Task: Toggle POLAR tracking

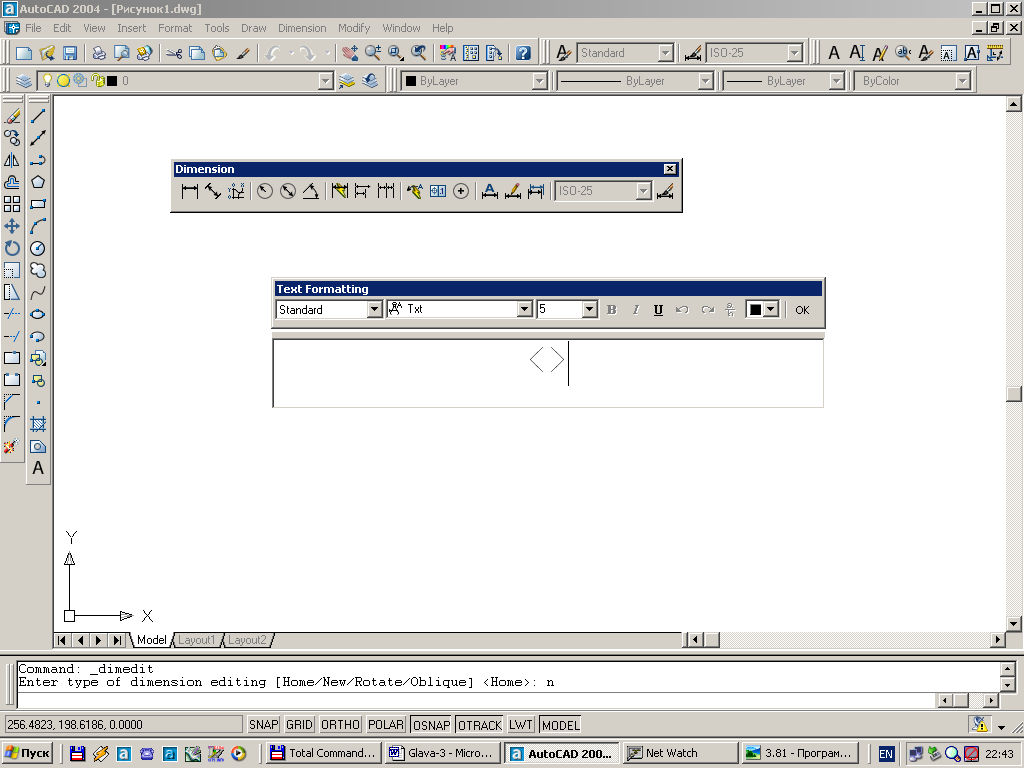Action: point(386,725)
